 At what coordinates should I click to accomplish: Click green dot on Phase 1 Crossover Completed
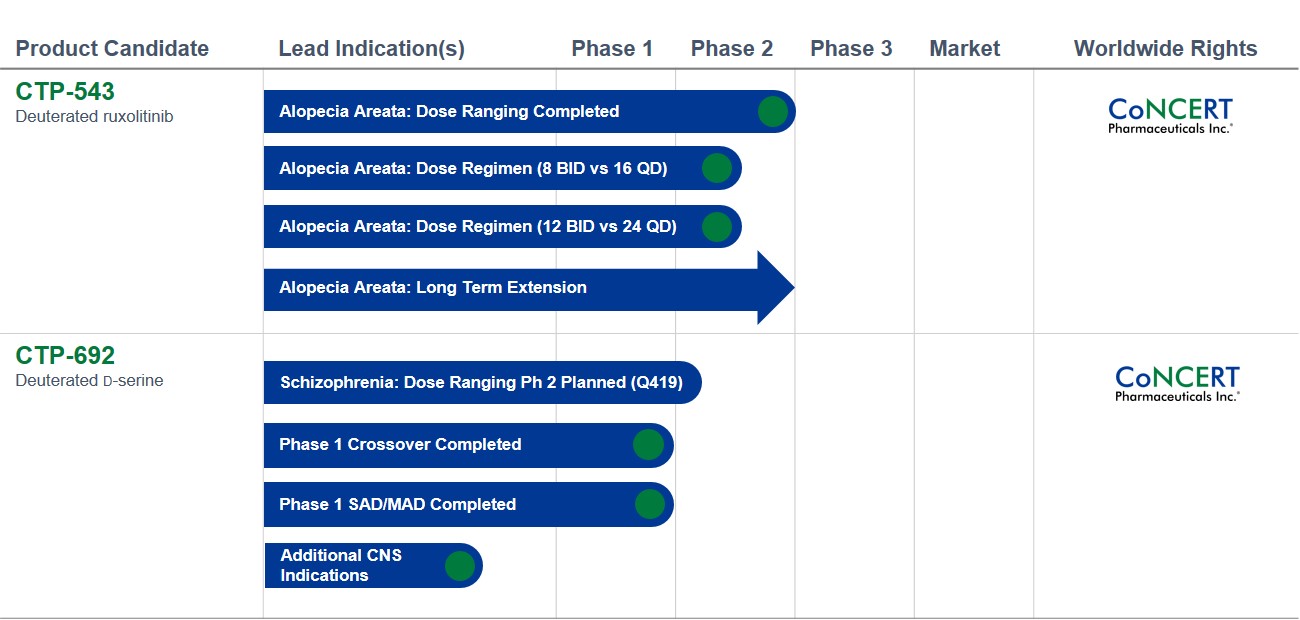[x=649, y=444]
